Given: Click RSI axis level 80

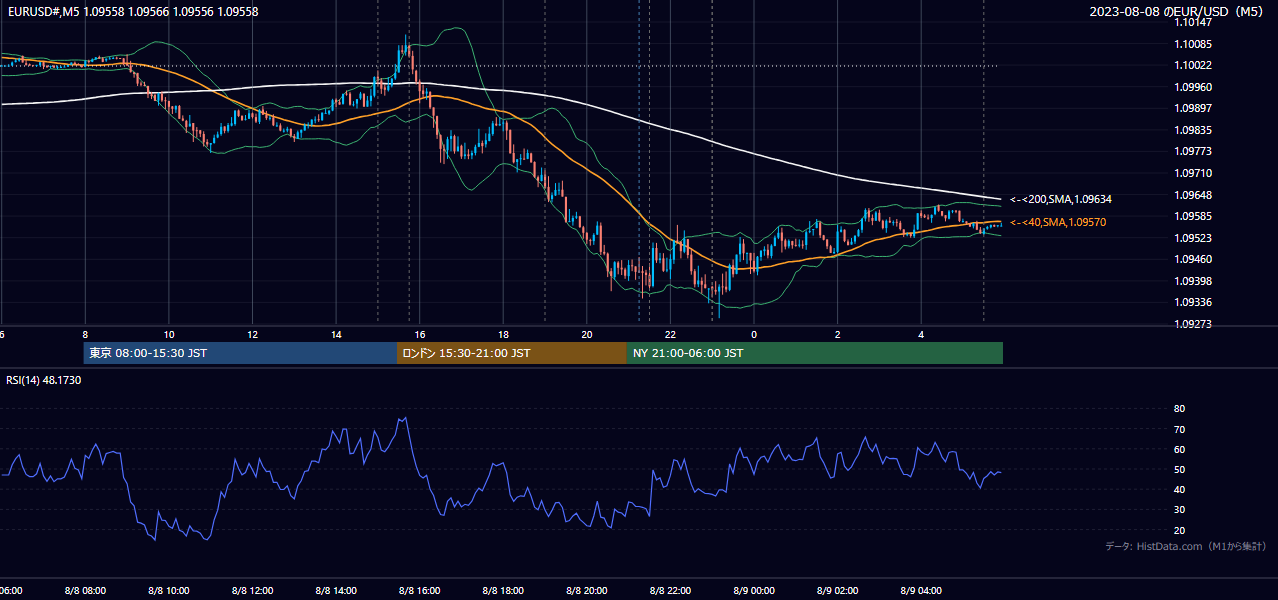Looking at the screenshot, I should [x=1179, y=409].
